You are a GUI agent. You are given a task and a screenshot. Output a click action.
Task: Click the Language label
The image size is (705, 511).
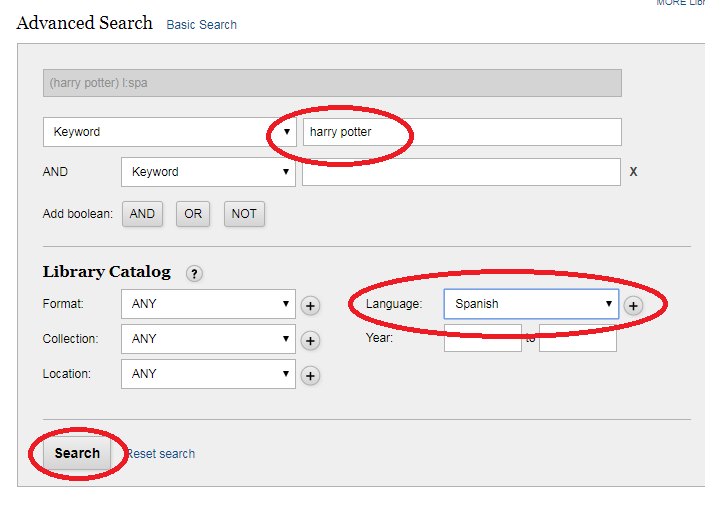point(394,304)
